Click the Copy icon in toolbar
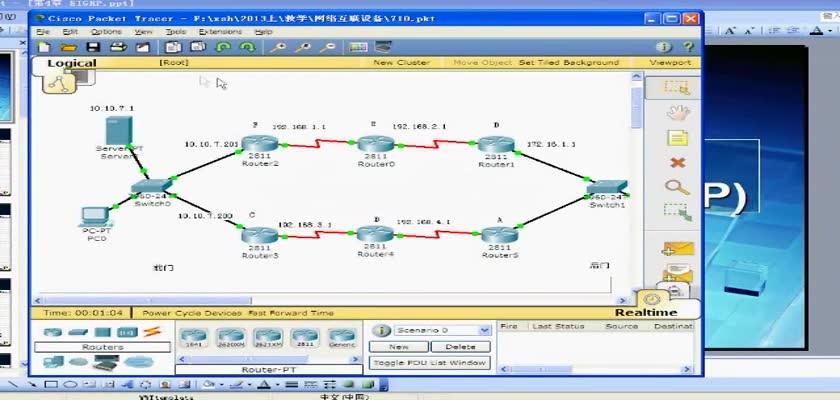Image resolution: width=840 pixels, height=400 pixels. click(x=173, y=47)
